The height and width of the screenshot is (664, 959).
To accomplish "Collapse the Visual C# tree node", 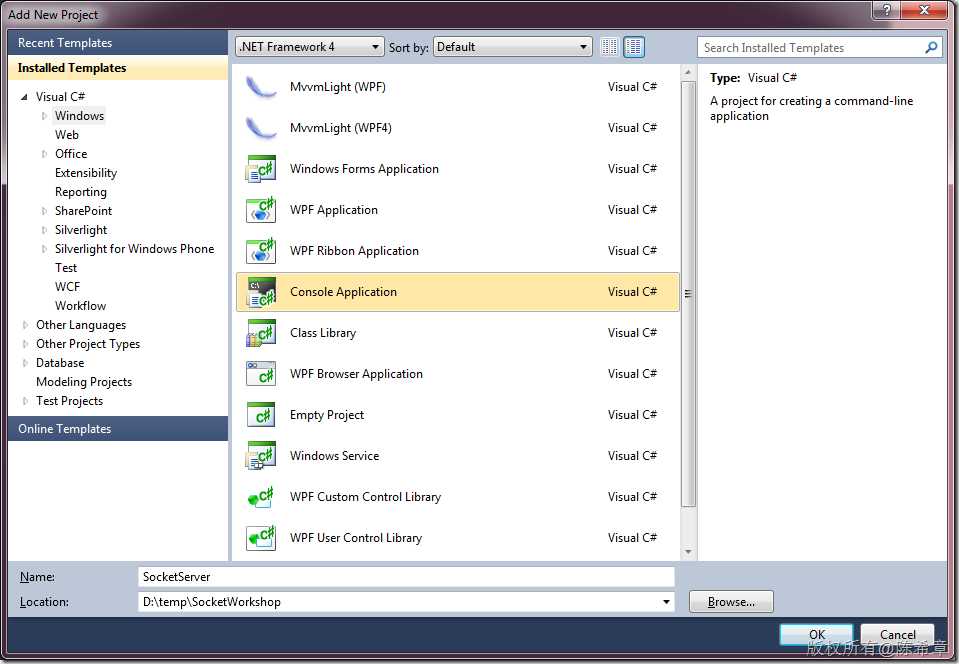I will pyautogui.click(x=24, y=97).
